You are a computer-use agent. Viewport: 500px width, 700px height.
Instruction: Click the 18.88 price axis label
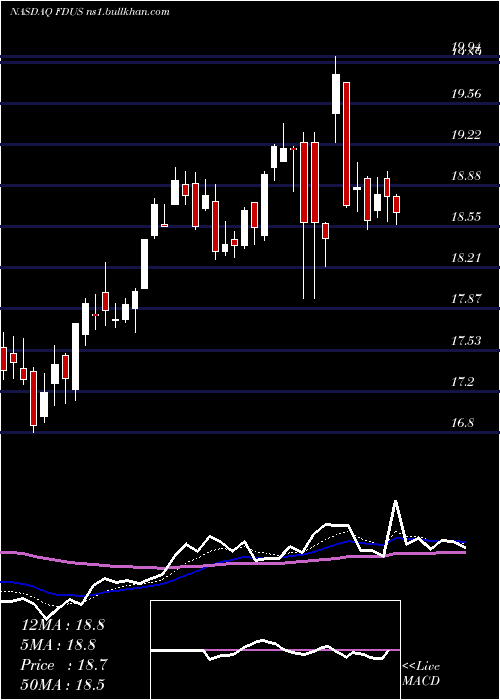(x=466, y=175)
